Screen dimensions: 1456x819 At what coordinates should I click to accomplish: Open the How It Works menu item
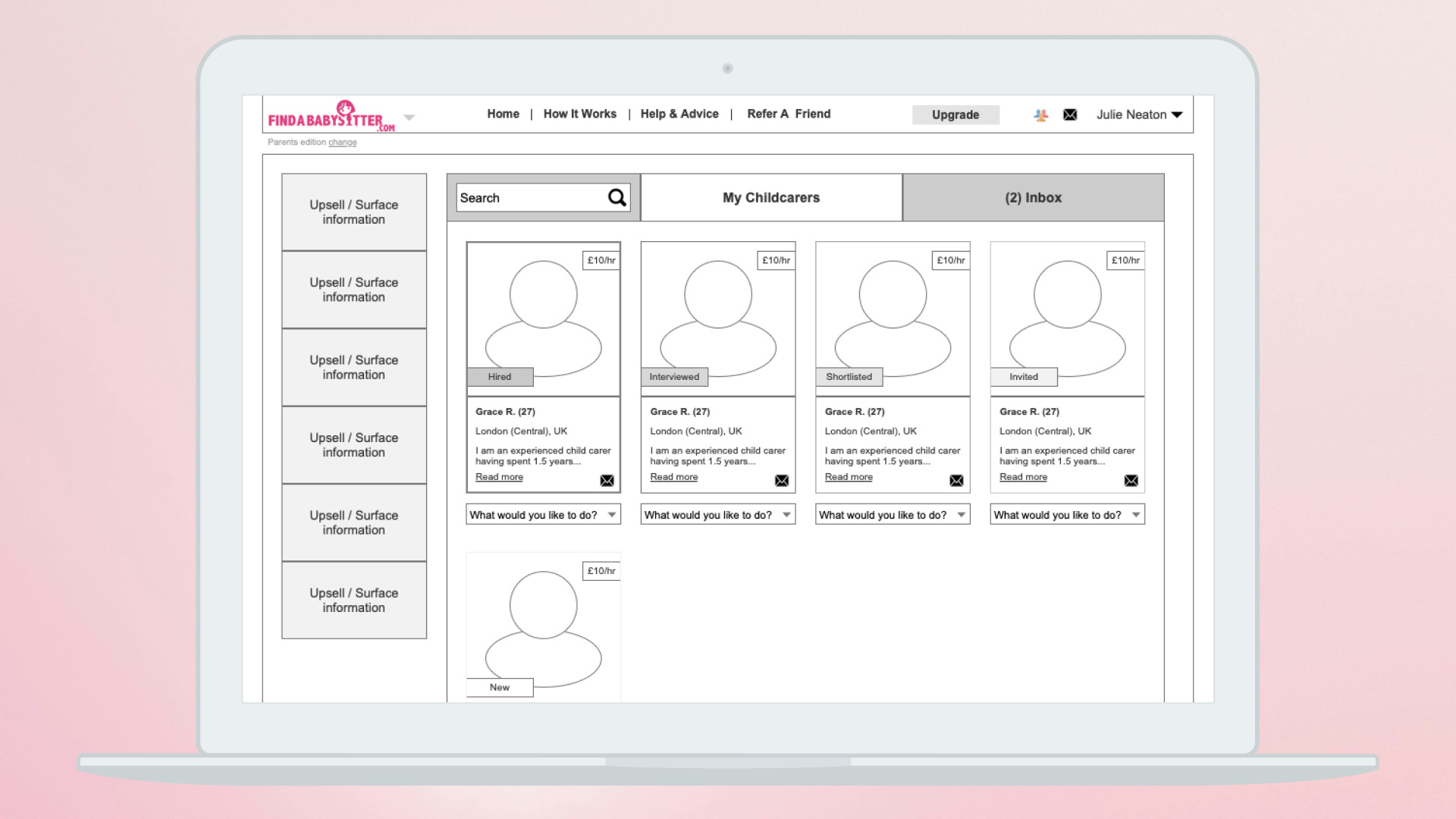coord(579,114)
